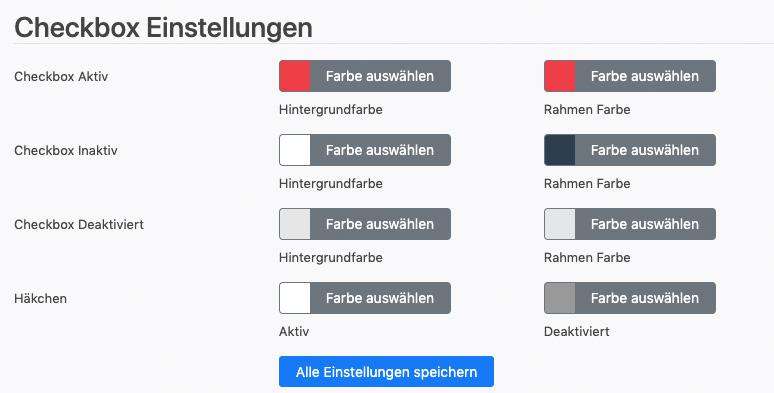774x393 pixels.
Task: Click red Checkbox Aktiv Hintergrundfarbe swatch
Action: 295,76
